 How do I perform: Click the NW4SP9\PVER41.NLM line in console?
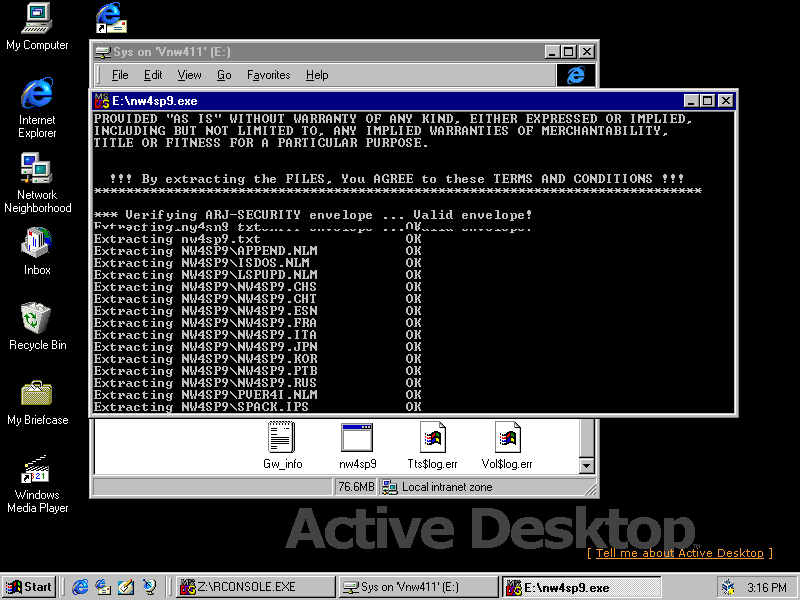258,395
